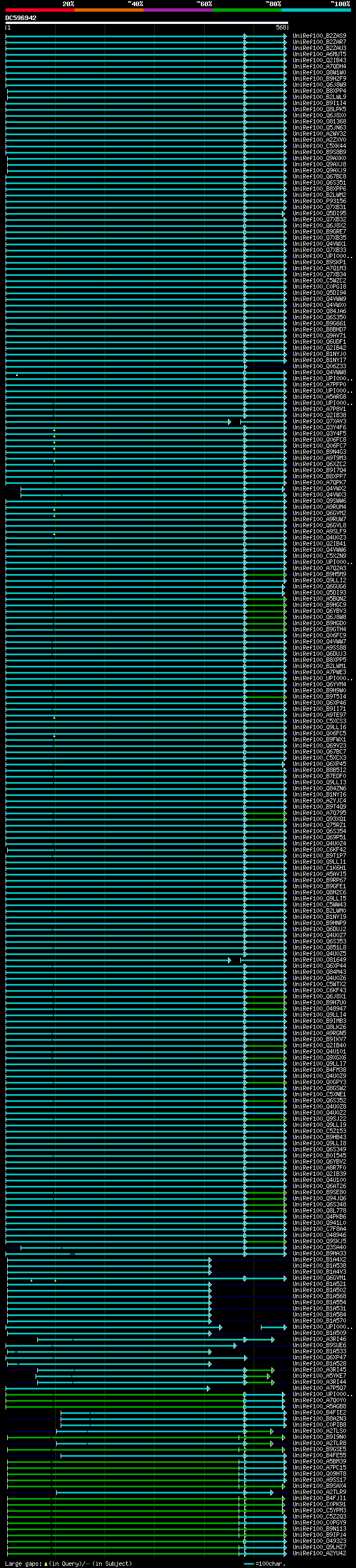Select label UniRef100_B9N4G3
The width and height of the screenshot is (356, 1568).
319,452
